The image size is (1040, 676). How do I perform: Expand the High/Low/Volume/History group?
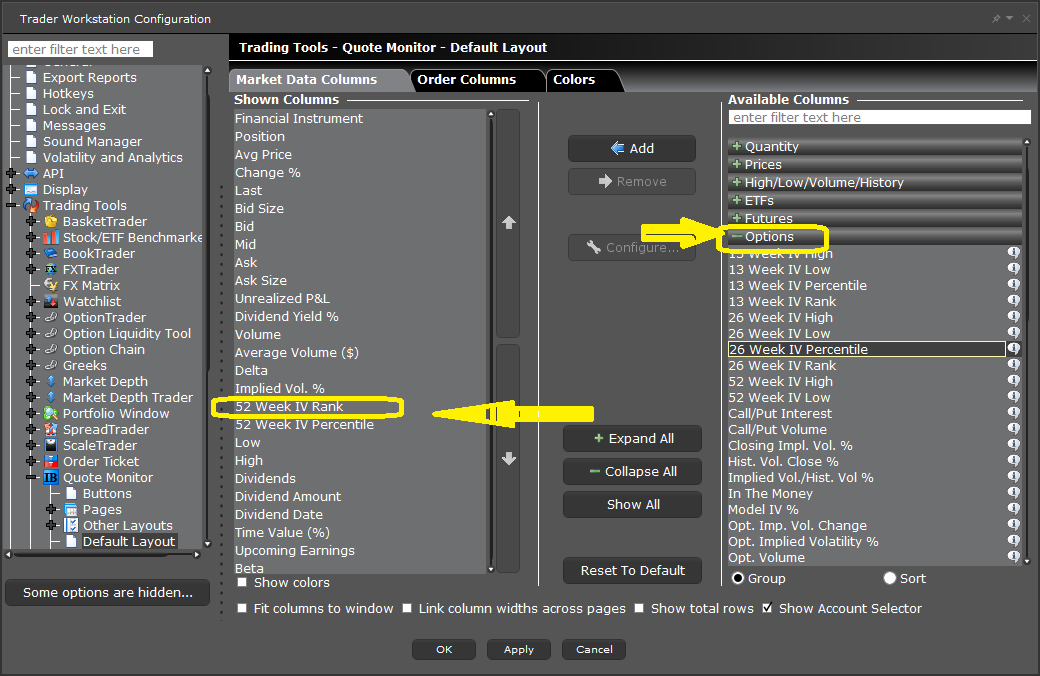coord(736,182)
